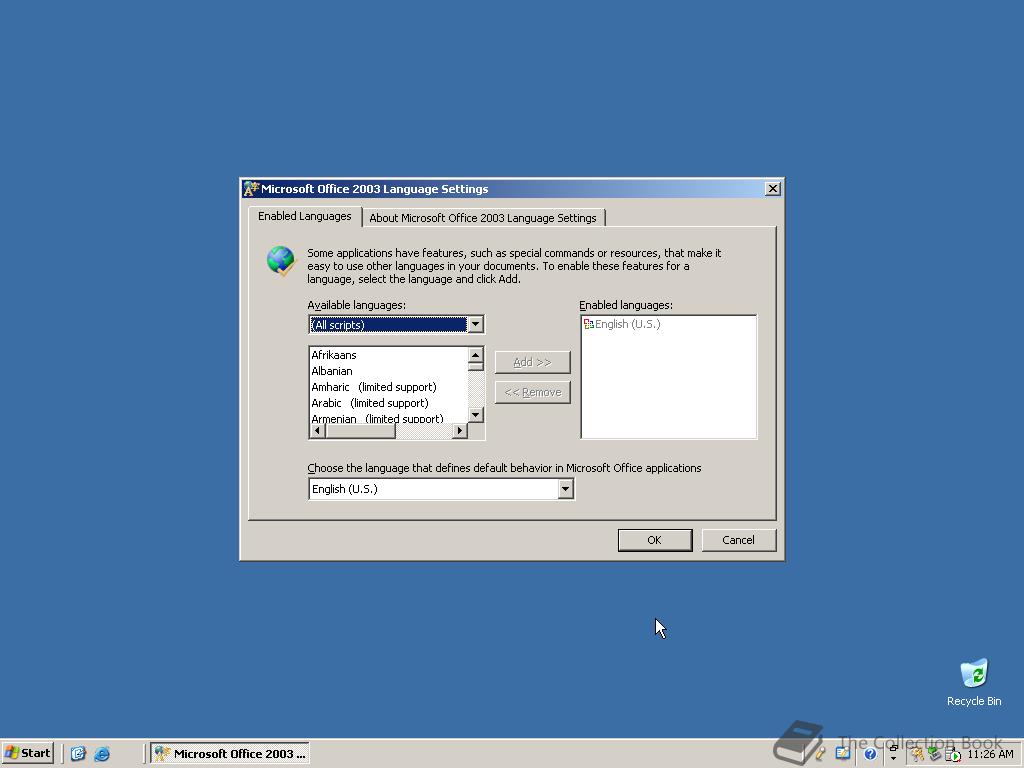This screenshot has height=768, width=1024.
Task: Click the green network tray icon
Action: point(935,754)
